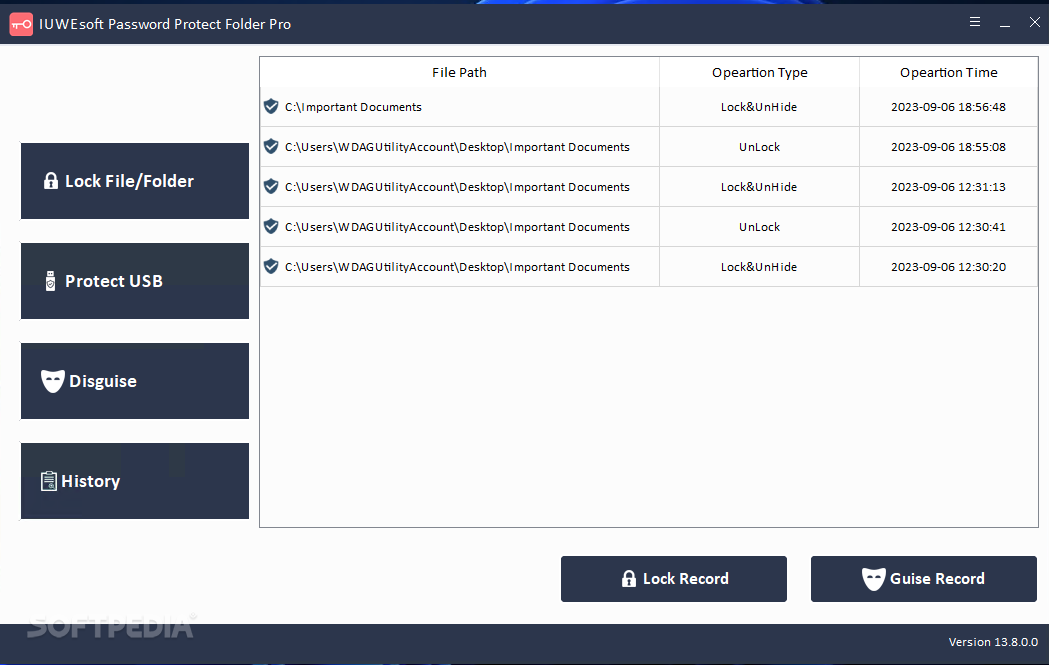This screenshot has height=665, width=1049.
Task: Select the Desktop path in the 12:31:13 row
Action: pos(457,187)
